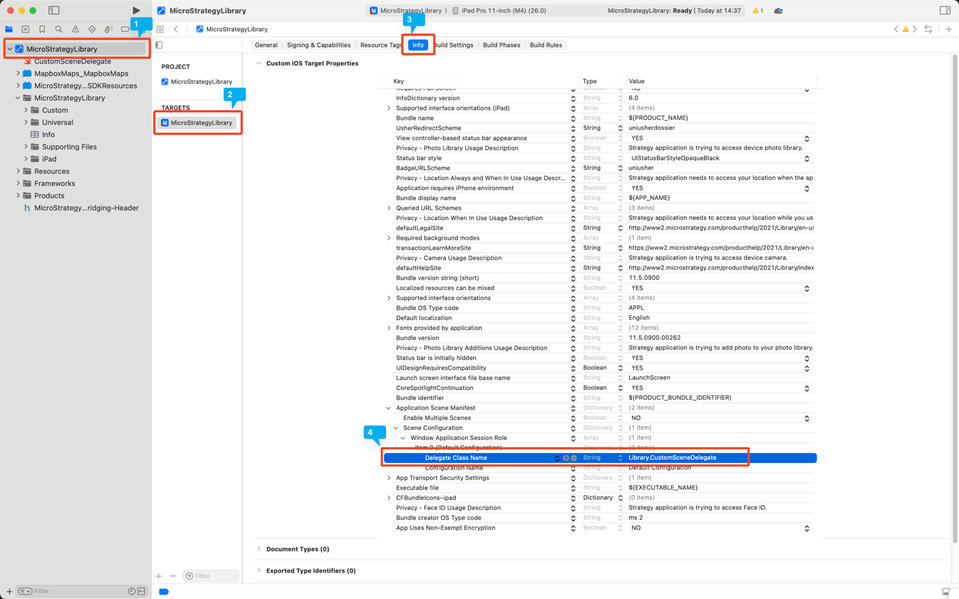The height and width of the screenshot is (599, 959).
Task: Collapse the Custom iOS Target Properties section
Action: point(259,63)
